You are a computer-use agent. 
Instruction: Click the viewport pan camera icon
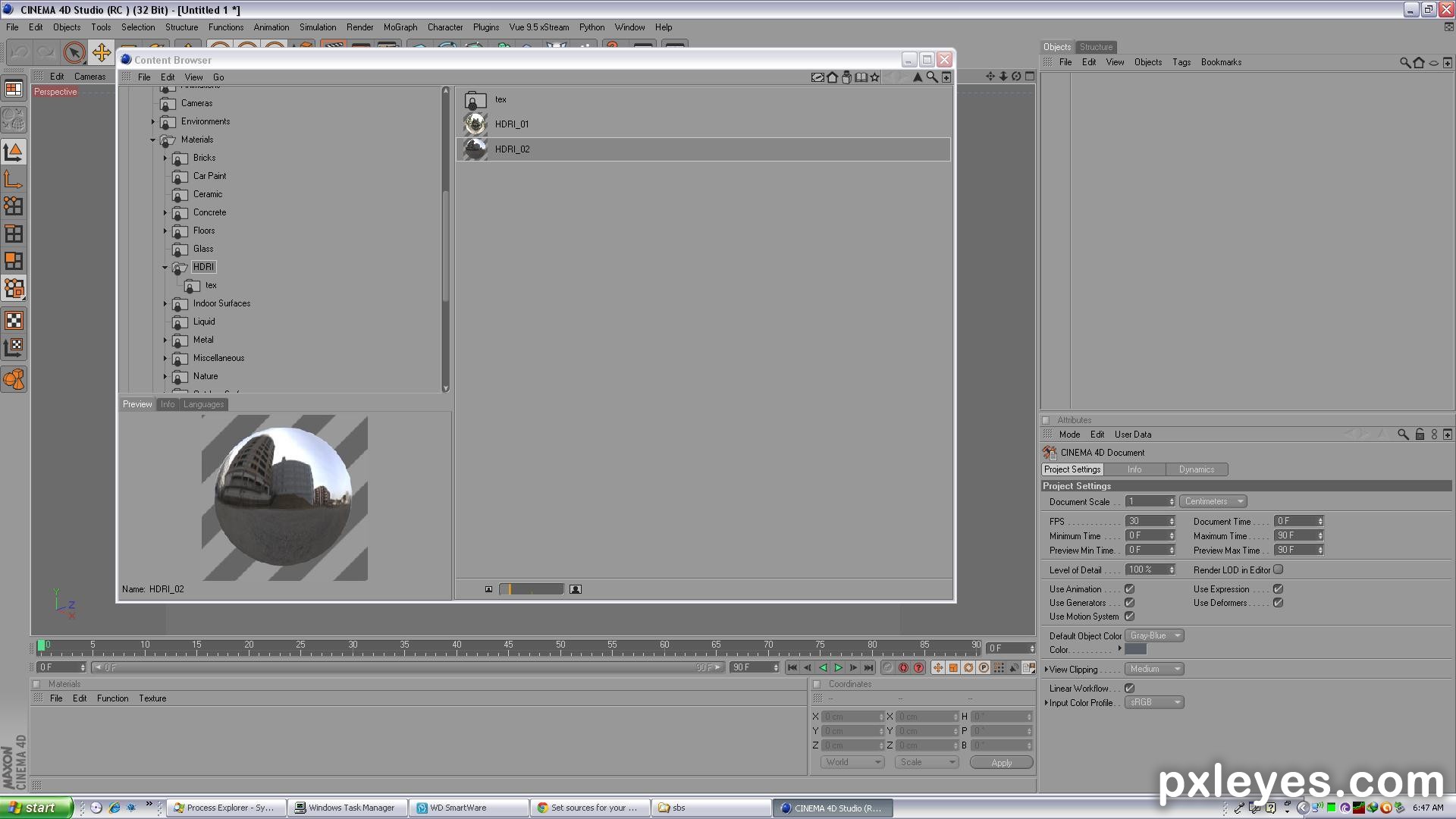[x=990, y=76]
